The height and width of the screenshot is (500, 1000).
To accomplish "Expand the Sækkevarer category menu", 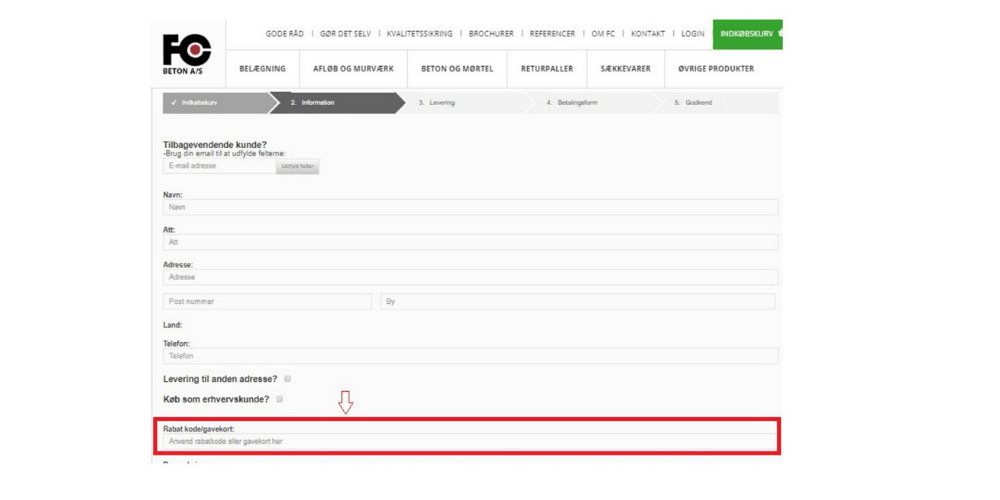I will tap(625, 69).
